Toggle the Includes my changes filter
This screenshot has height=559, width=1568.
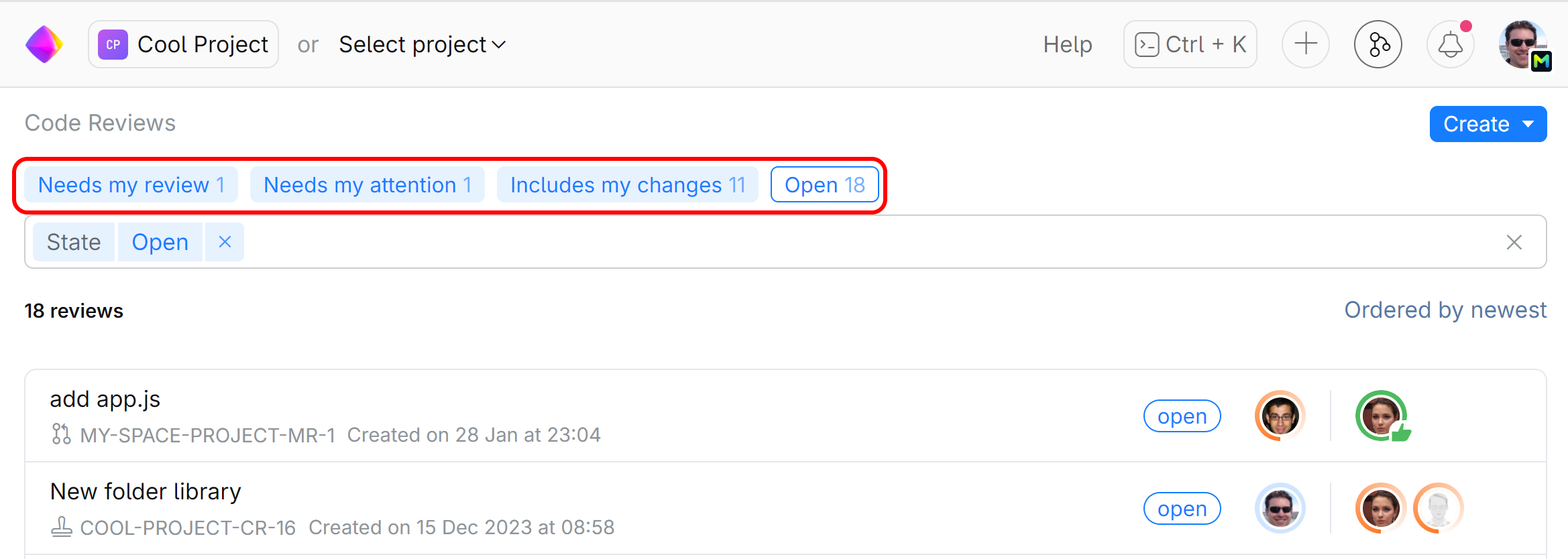(x=627, y=184)
